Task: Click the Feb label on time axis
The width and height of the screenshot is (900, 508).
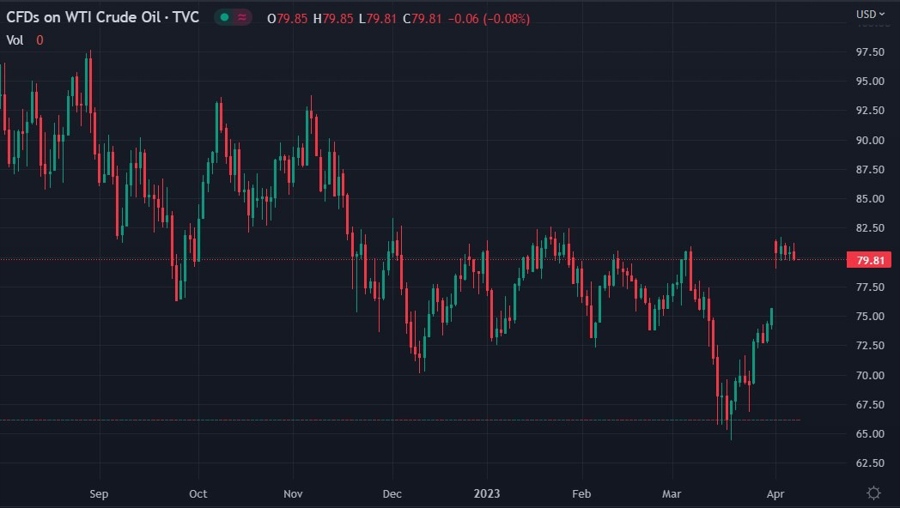Action: (x=581, y=494)
